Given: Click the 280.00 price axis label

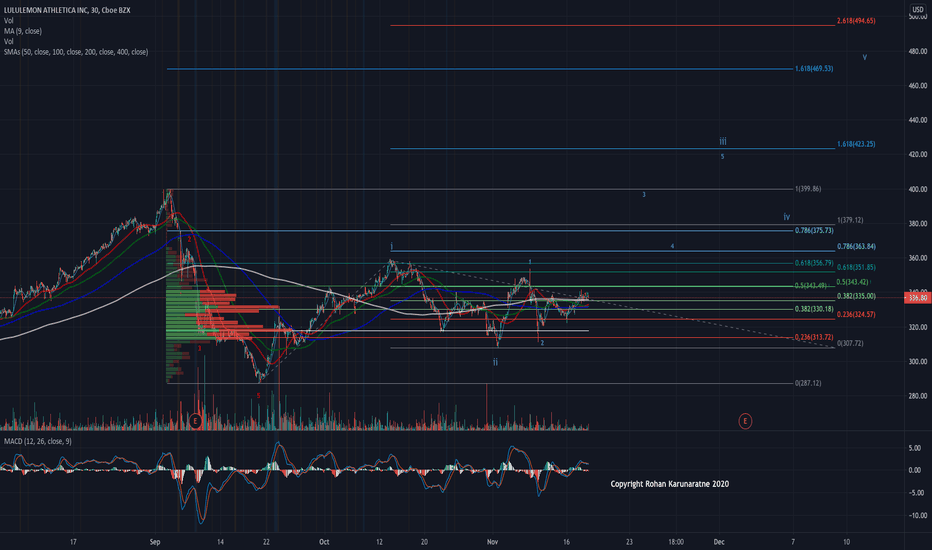Looking at the screenshot, I should (918, 396).
